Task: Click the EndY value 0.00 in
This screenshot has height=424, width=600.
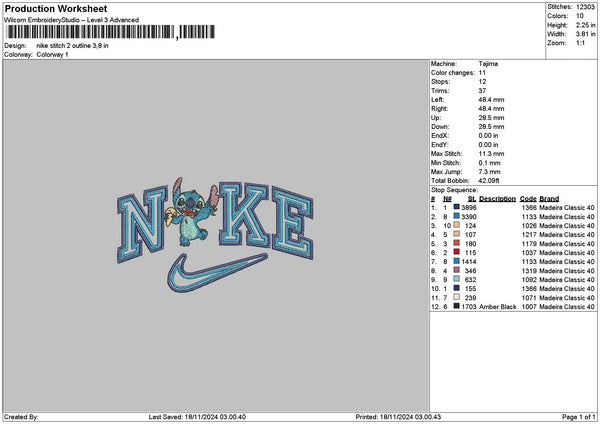Action: [x=488, y=145]
